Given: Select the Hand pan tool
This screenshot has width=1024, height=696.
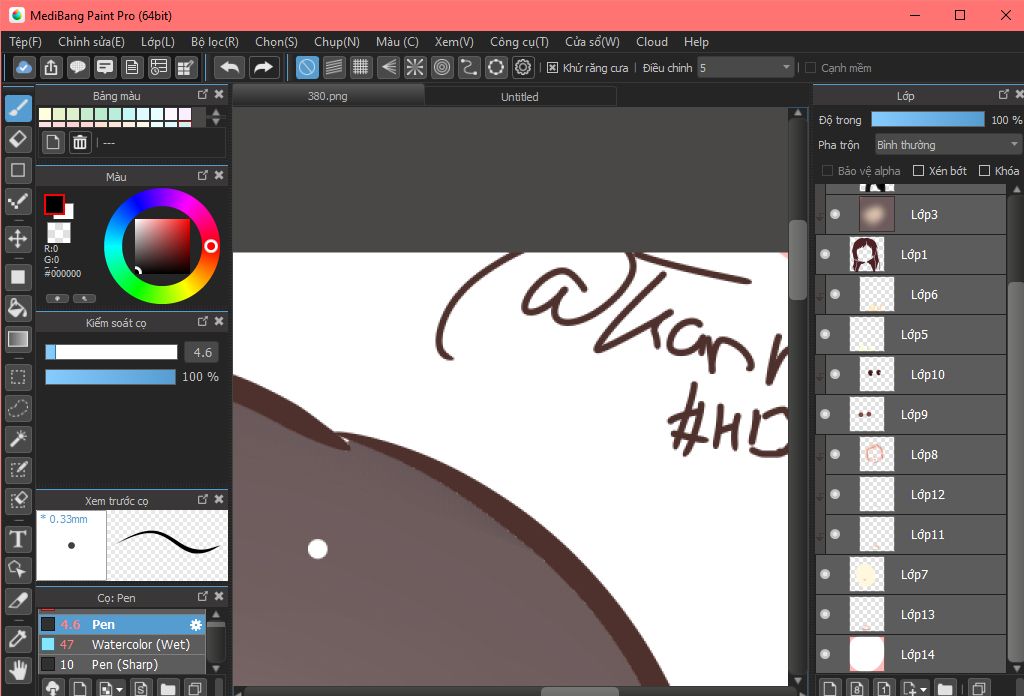Looking at the screenshot, I should coord(18,670).
